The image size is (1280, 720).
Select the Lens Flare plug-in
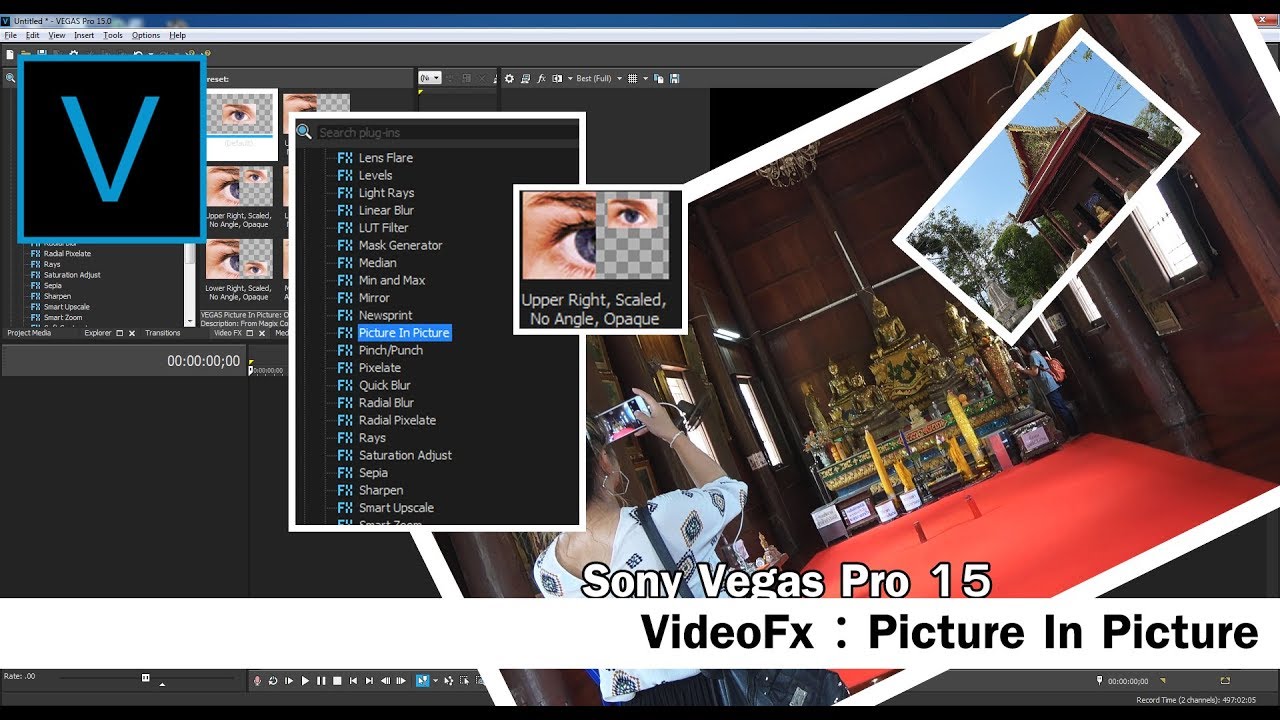point(385,158)
